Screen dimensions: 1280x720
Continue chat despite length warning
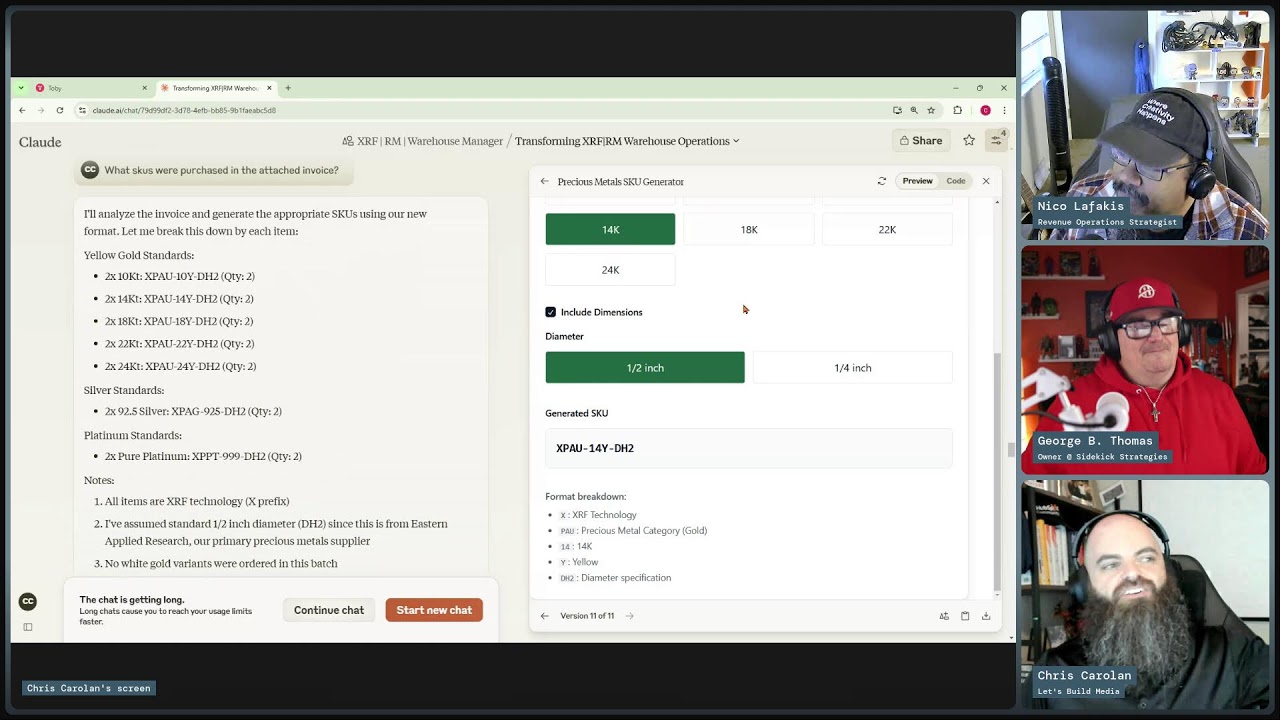click(x=329, y=610)
